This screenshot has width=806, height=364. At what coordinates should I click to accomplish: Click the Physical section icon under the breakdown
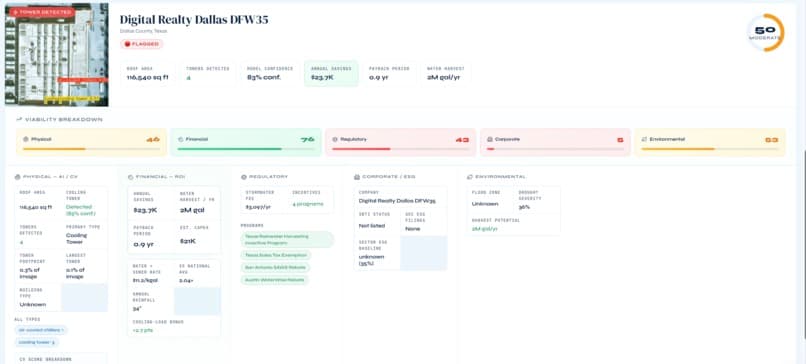click(x=17, y=177)
